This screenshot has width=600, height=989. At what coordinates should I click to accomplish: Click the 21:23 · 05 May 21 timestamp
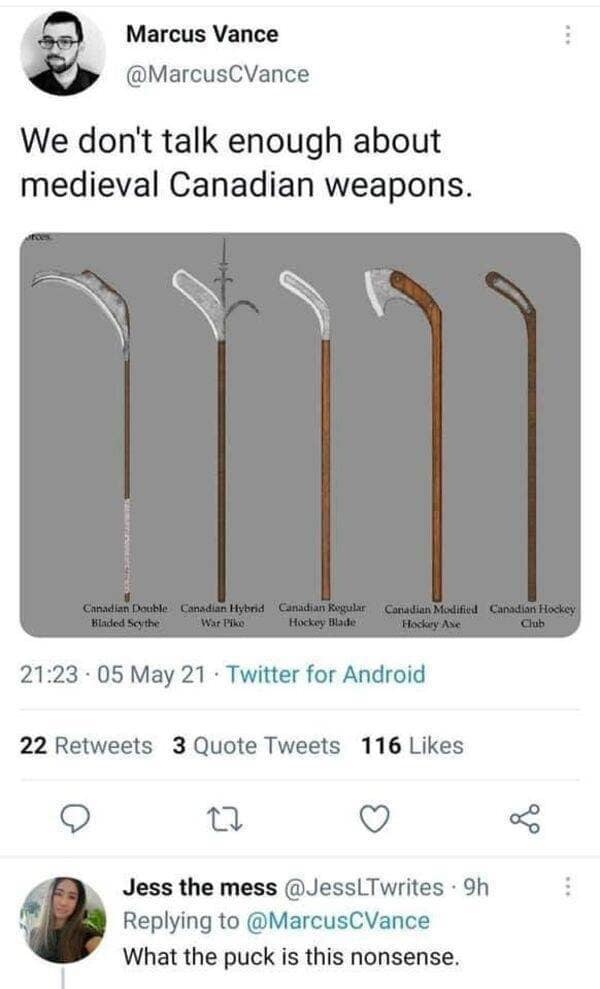pos(111,675)
